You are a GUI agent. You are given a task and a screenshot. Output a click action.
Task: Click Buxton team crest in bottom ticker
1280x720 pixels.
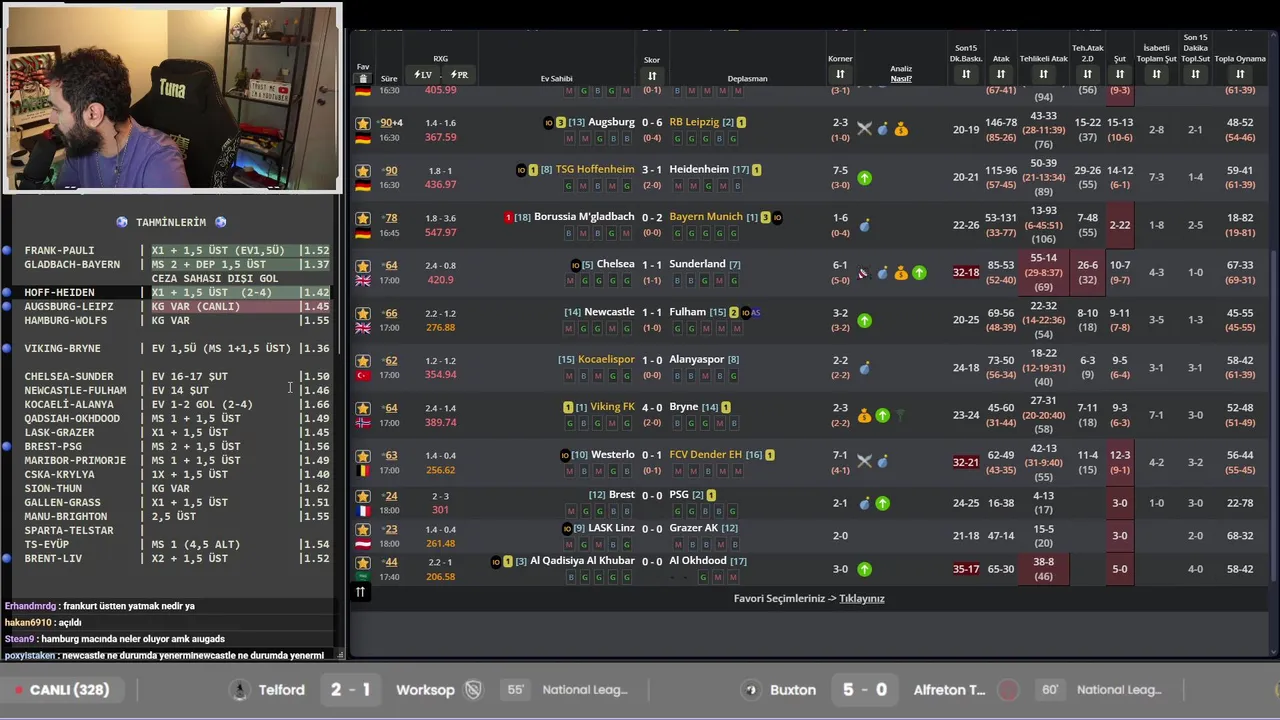point(751,690)
